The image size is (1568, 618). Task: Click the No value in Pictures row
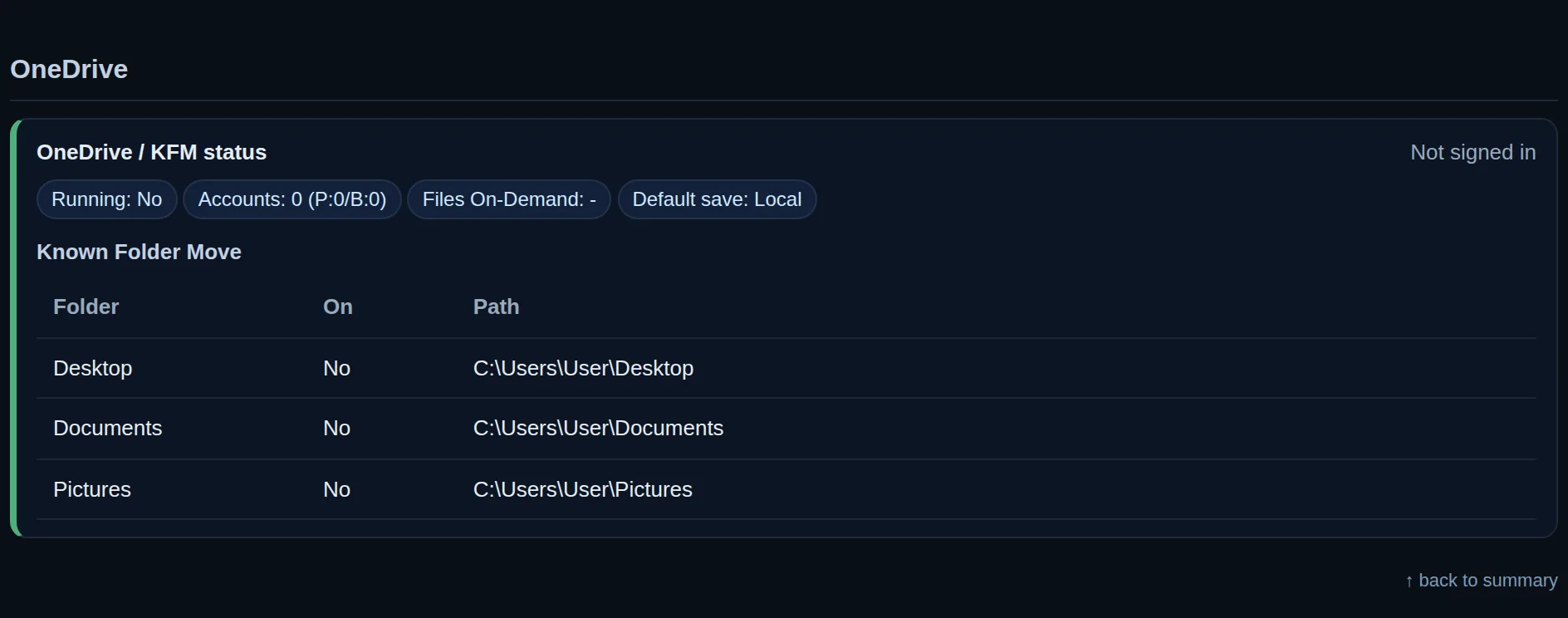click(336, 489)
